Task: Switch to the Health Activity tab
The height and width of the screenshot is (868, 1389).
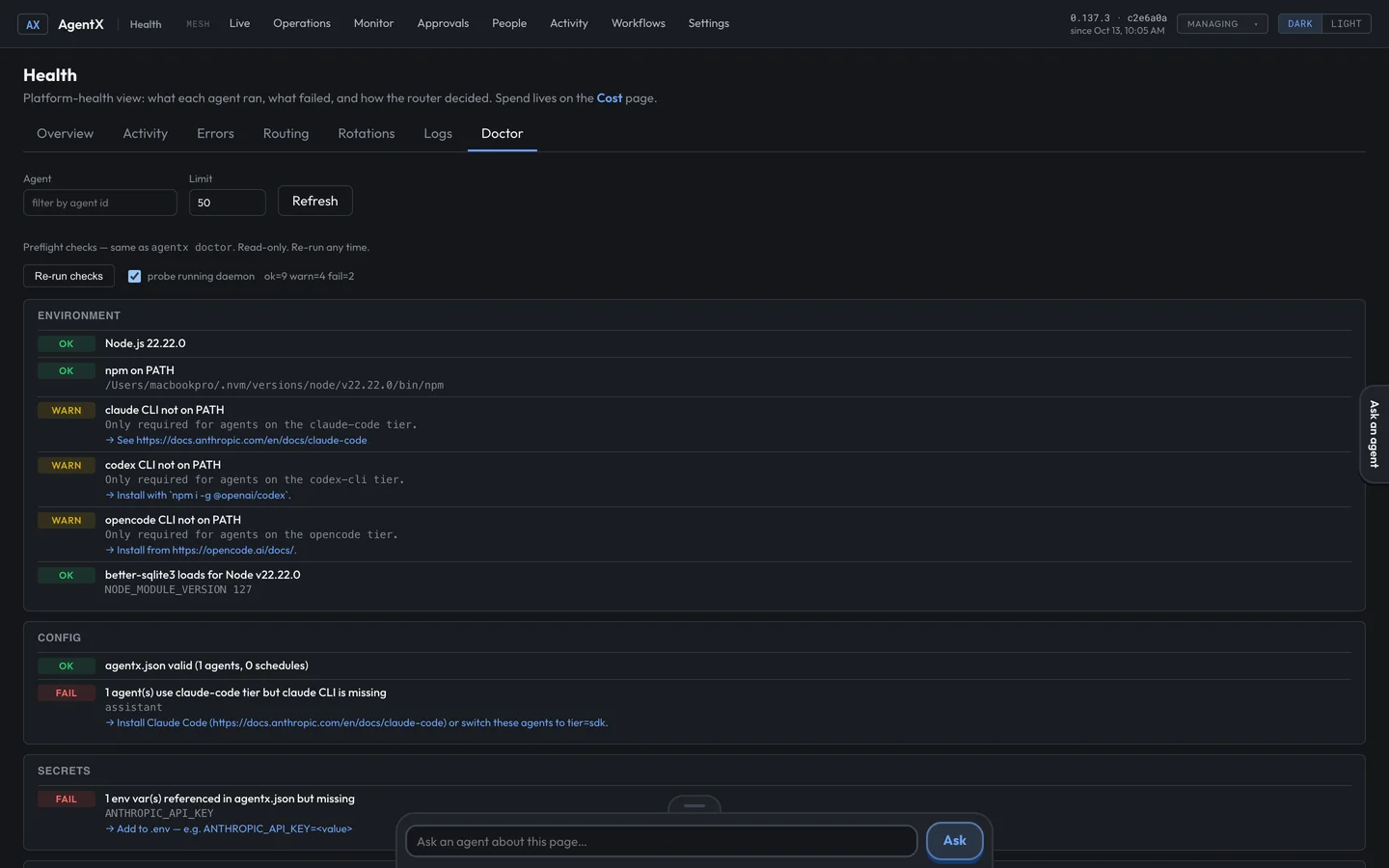Action: [145, 134]
